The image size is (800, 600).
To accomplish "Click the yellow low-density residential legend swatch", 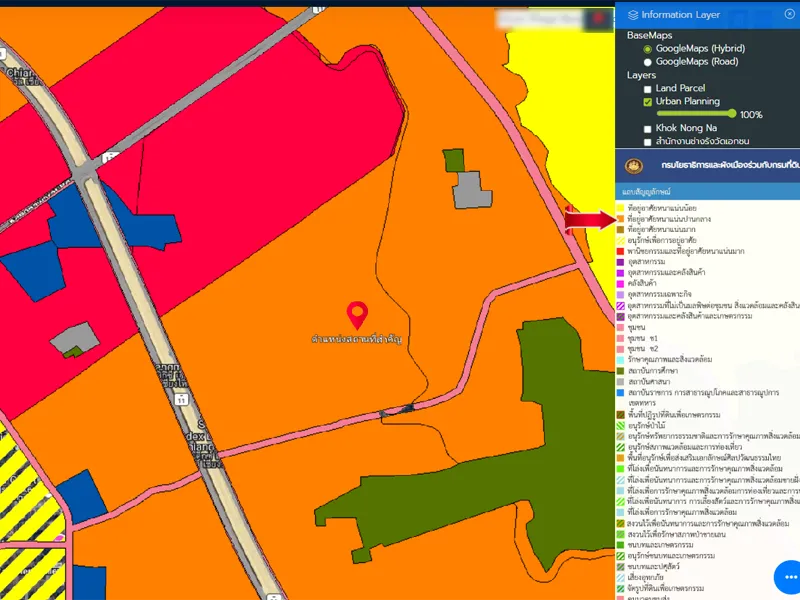I will tap(621, 207).
